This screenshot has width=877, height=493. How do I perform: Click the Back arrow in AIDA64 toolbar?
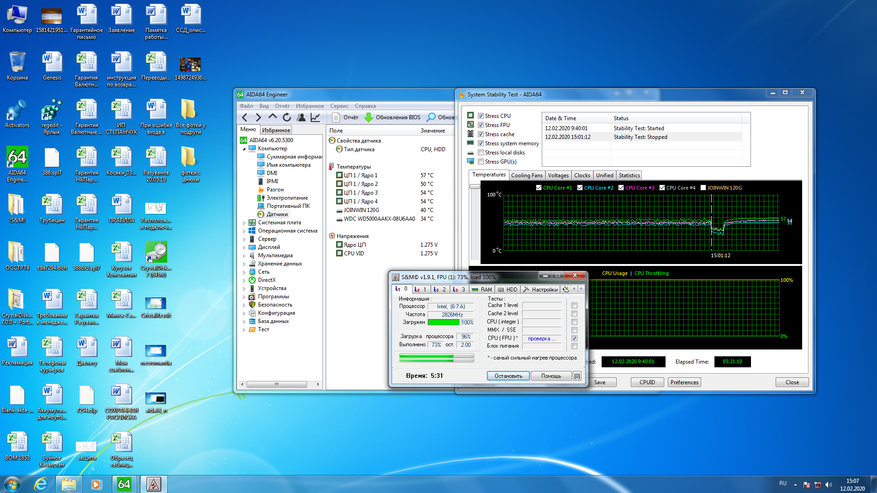point(245,117)
